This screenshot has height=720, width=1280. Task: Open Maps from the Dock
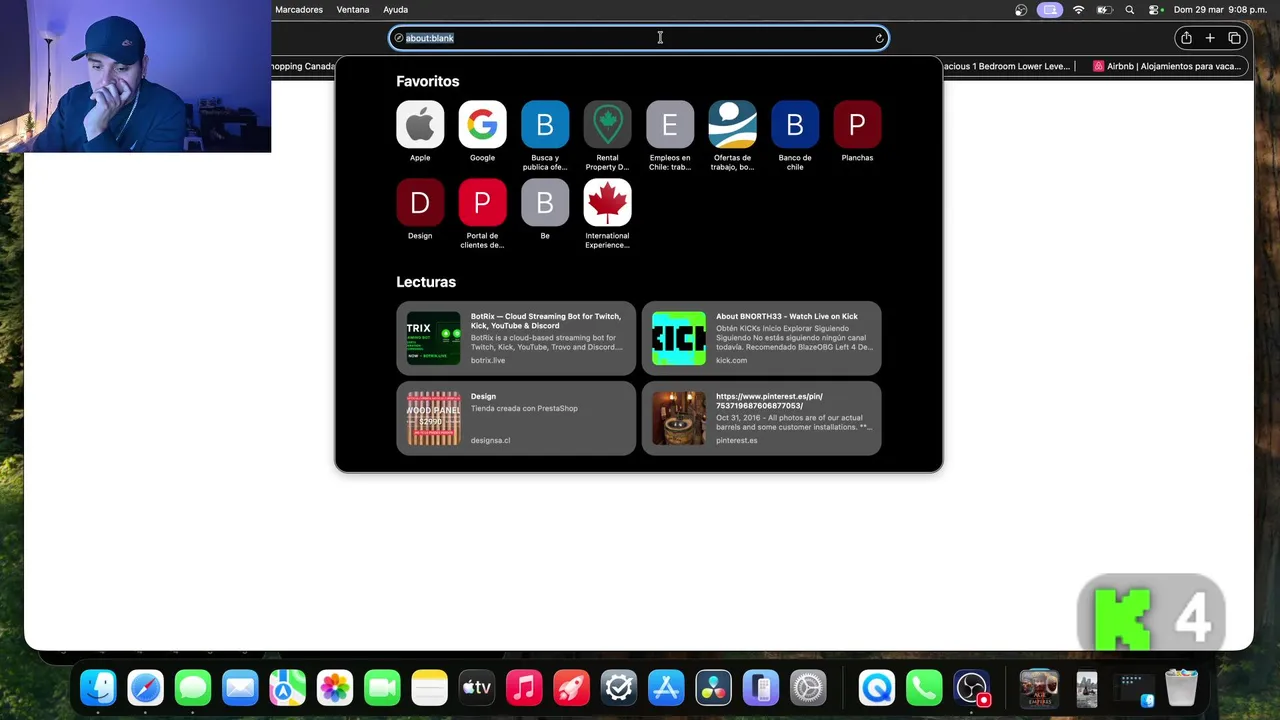point(287,688)
